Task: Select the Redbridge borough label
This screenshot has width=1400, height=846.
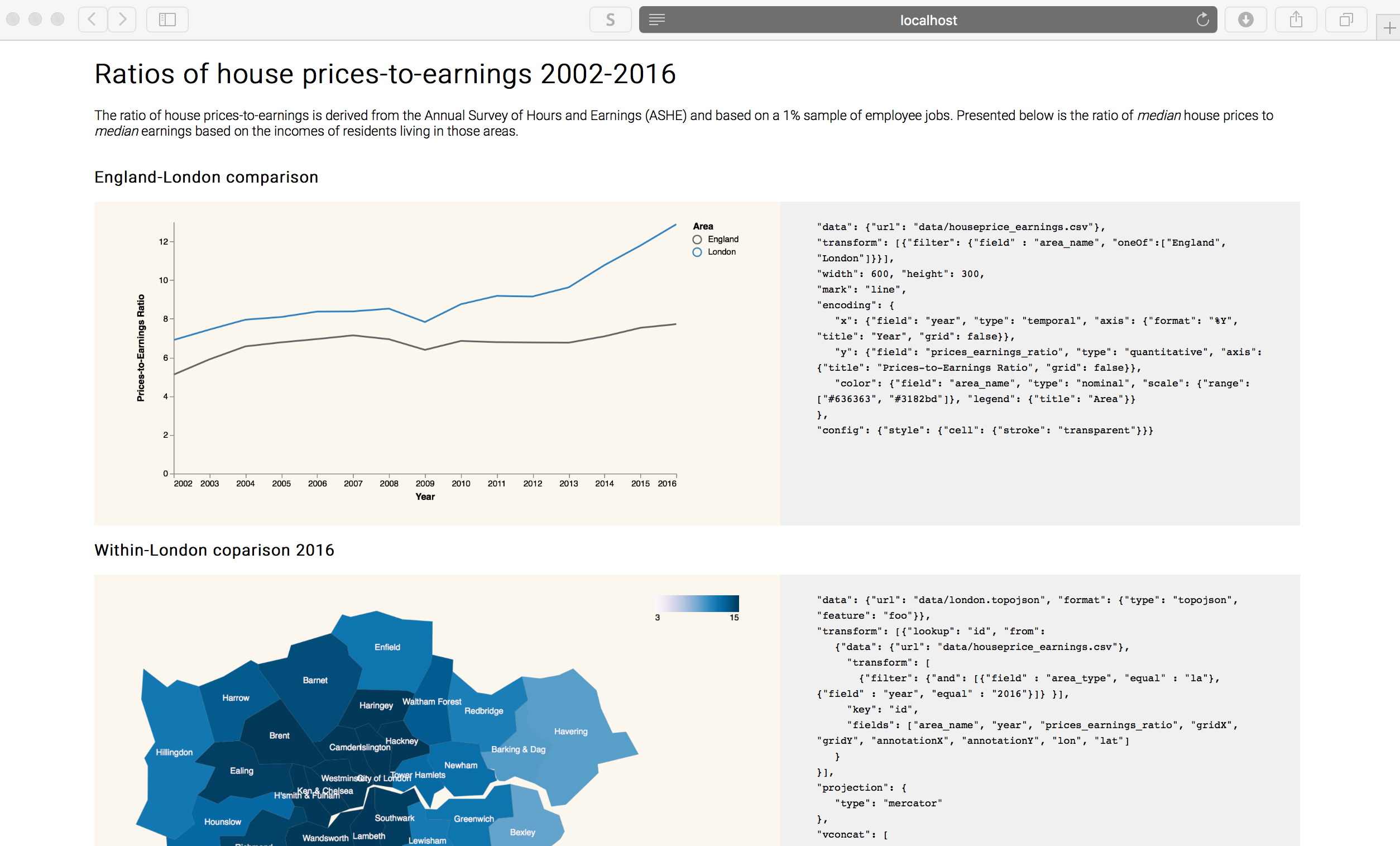Action: point(483,711)
